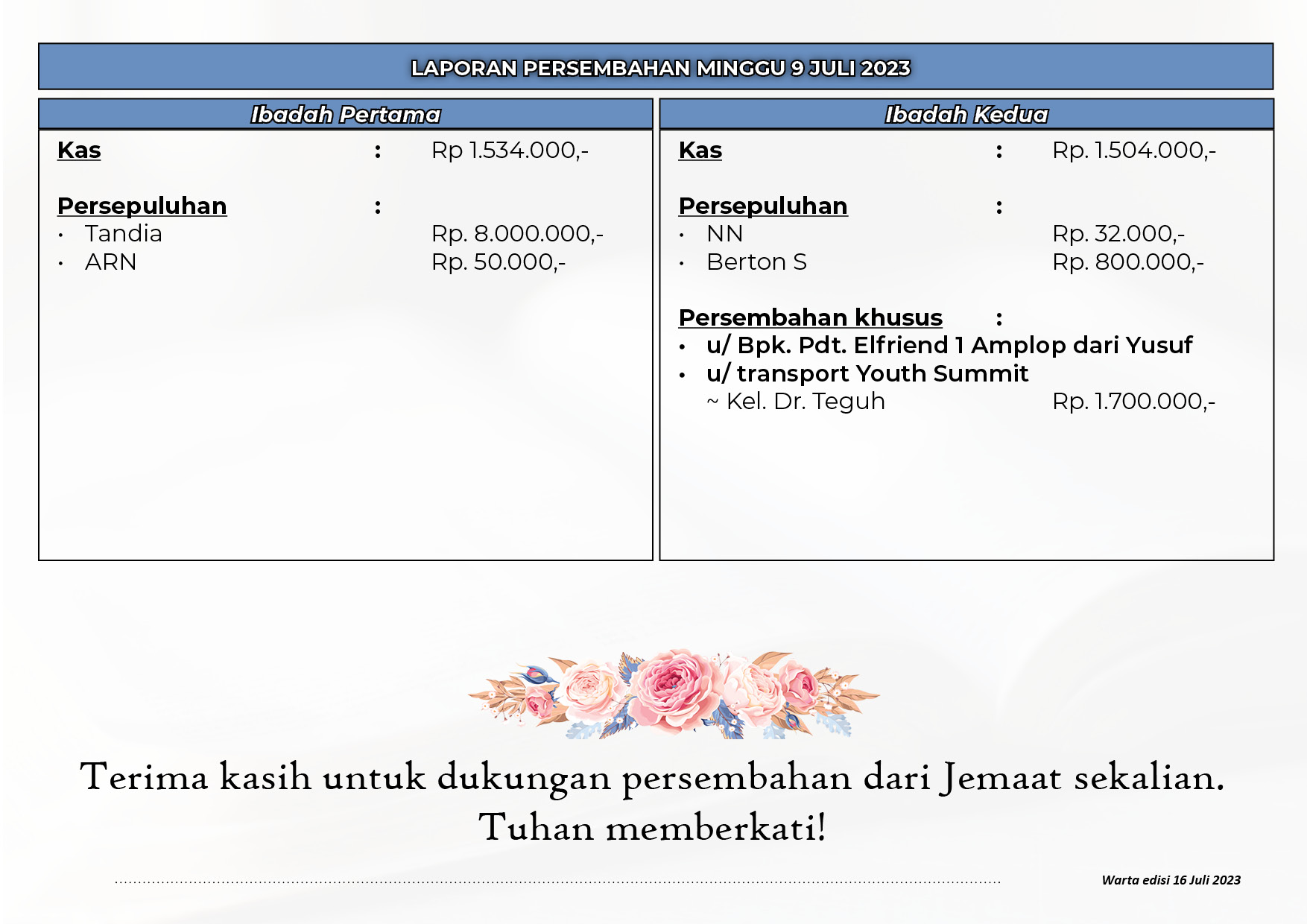Select the 'Persembahan khusus' heading

[811, 317]
